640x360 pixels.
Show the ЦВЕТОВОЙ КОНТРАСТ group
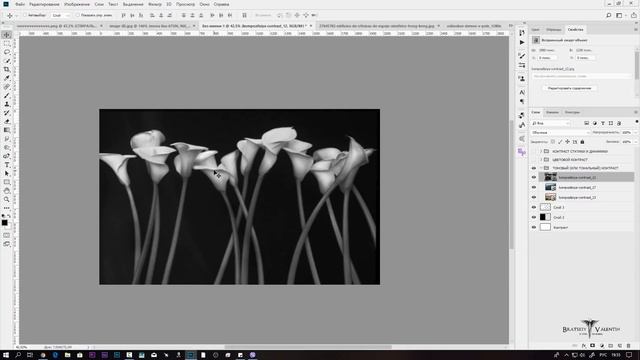click(x=533, y=160)
